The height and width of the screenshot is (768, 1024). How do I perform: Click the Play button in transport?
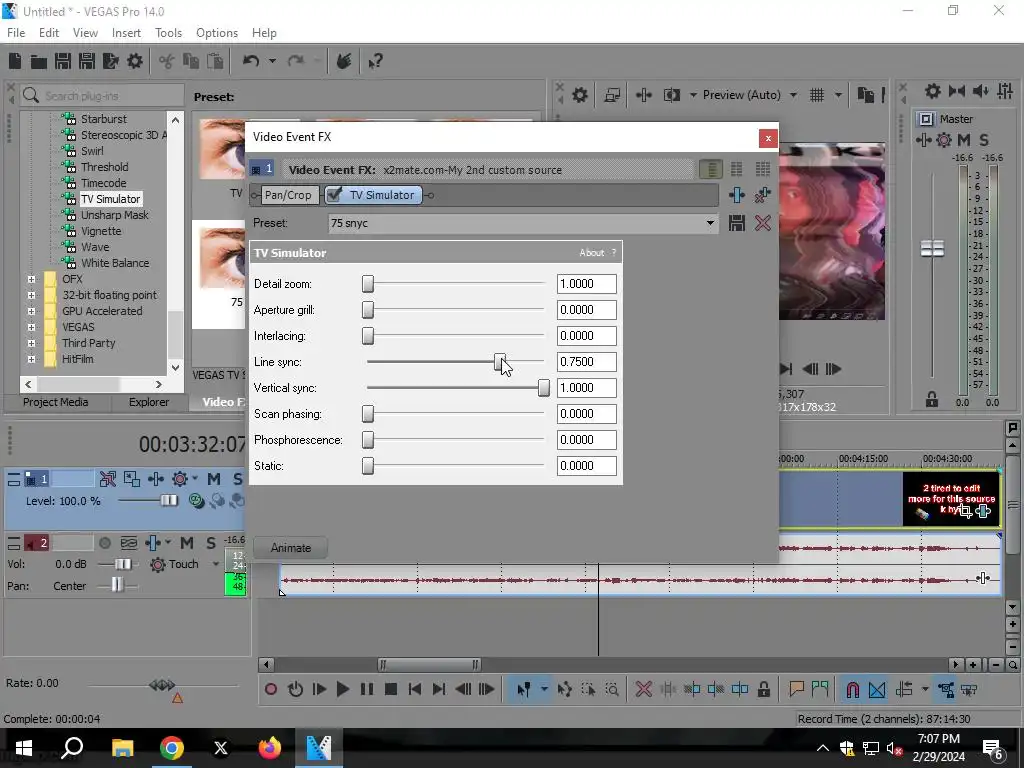pos(342,689)
